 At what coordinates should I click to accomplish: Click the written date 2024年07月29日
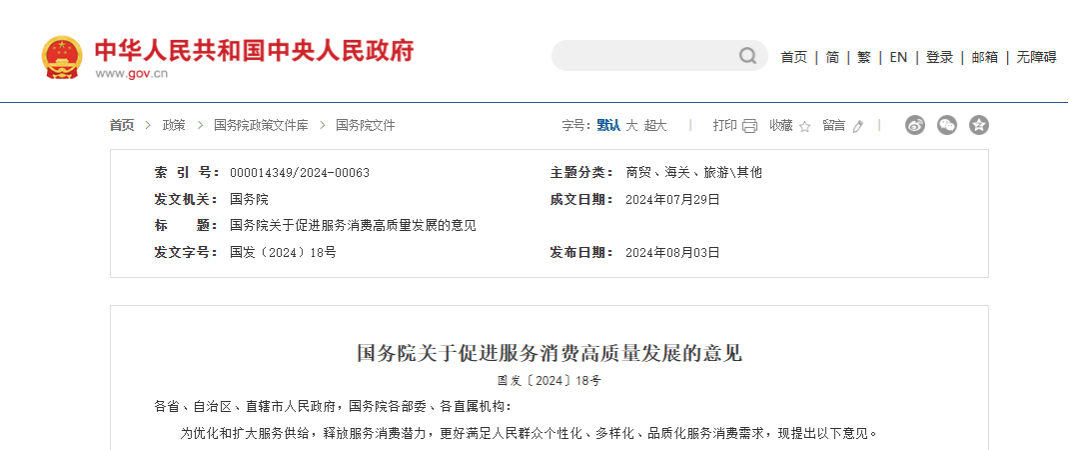672,200
